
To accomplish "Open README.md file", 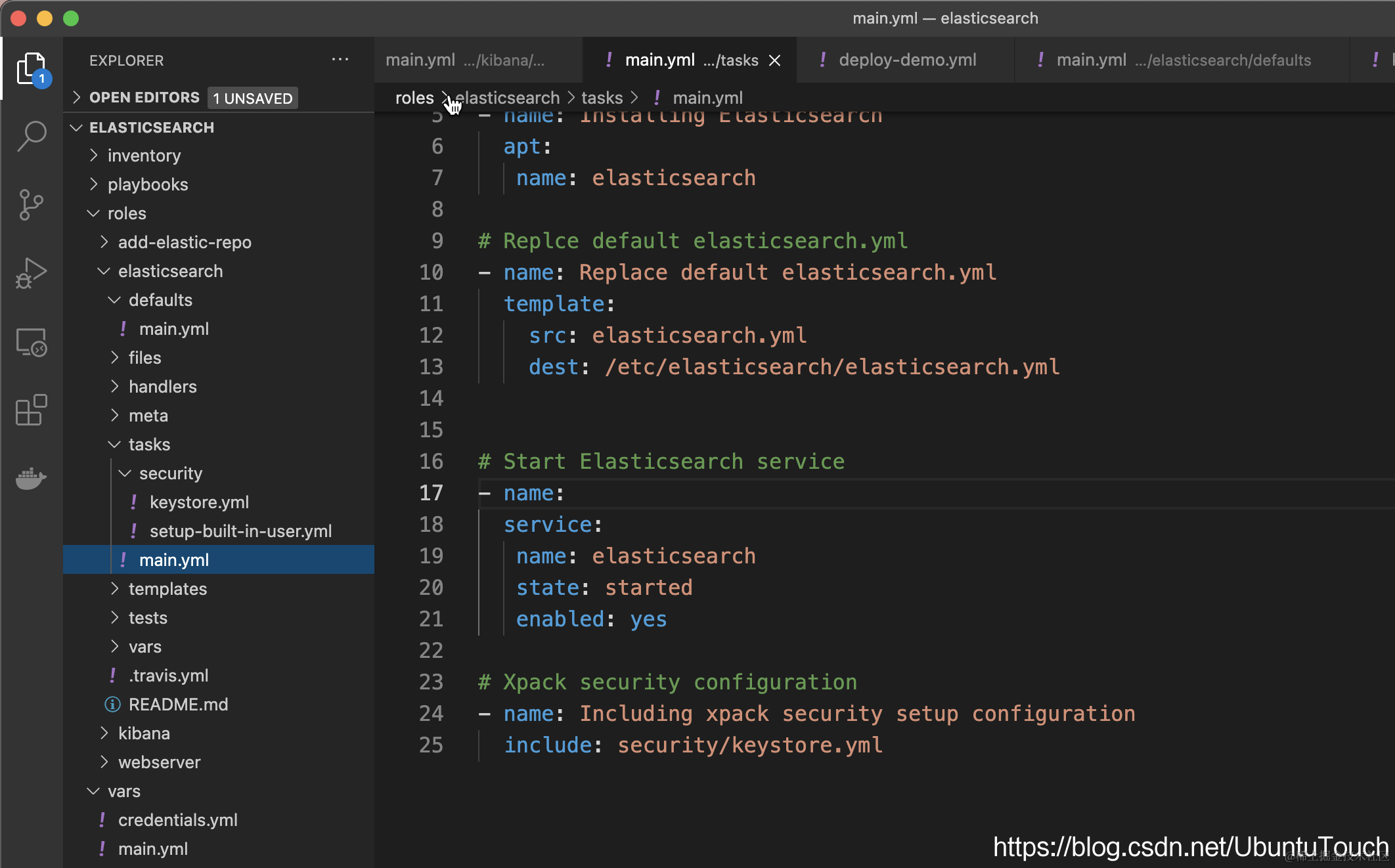I will coord(178,705).
